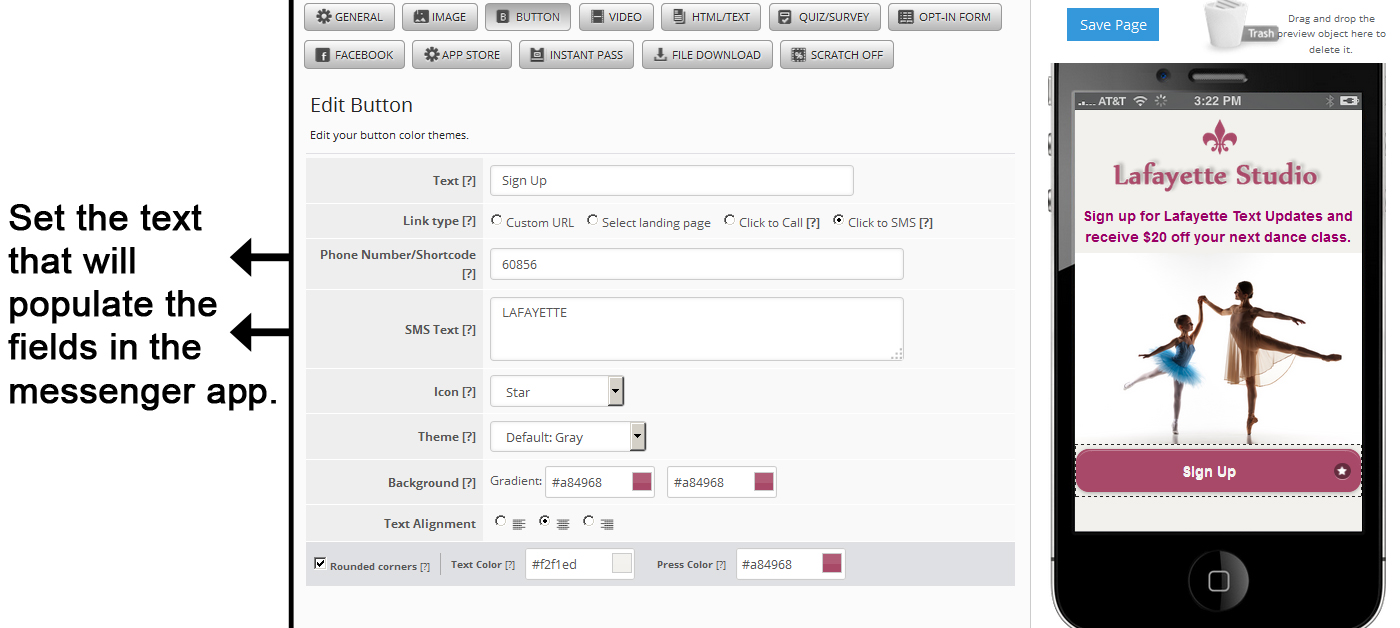Open help [?] next to SMS Text
Screen dimensions: 1400x628
(x=469, y=330)
